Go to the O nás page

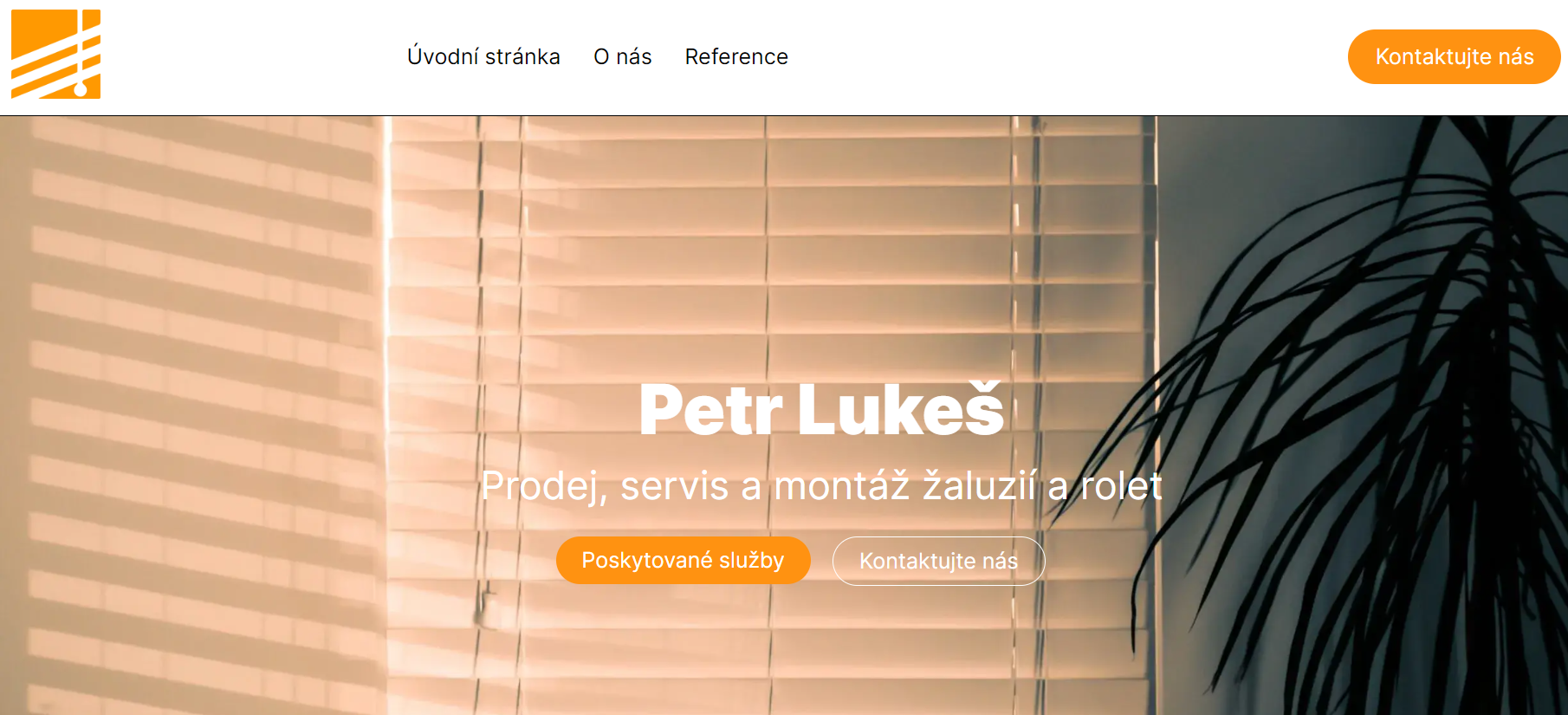pos(622,57)
